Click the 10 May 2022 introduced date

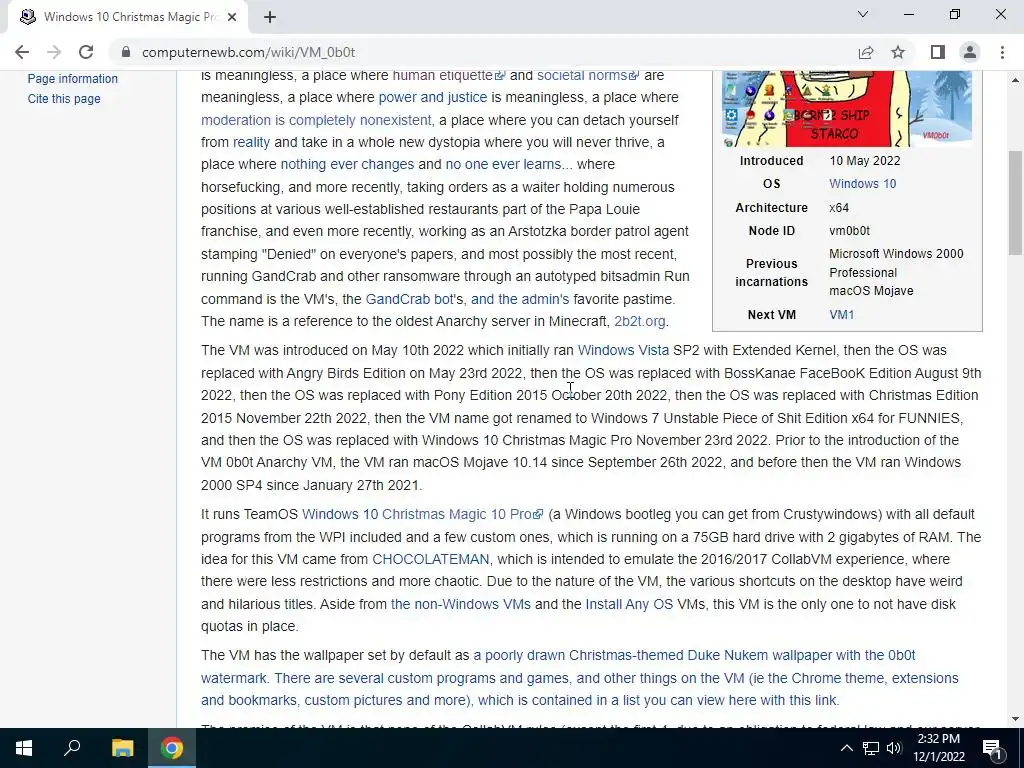point(865,161)
